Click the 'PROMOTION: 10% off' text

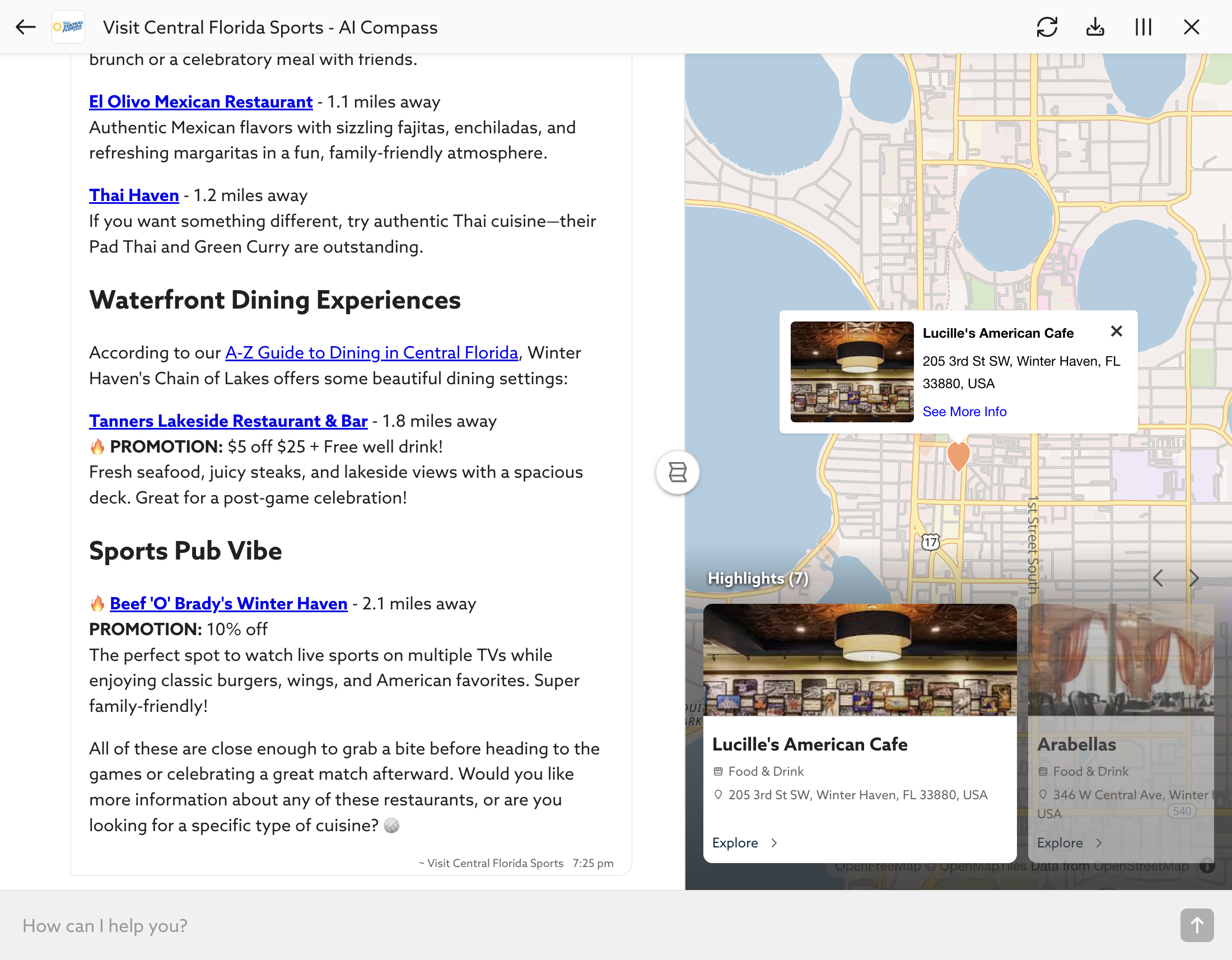coord(178,629)
